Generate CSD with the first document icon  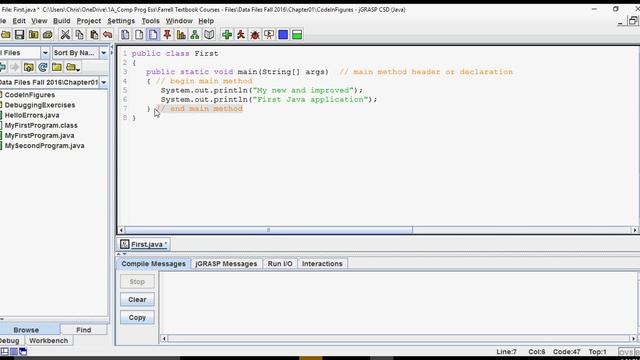coord(125,35)
